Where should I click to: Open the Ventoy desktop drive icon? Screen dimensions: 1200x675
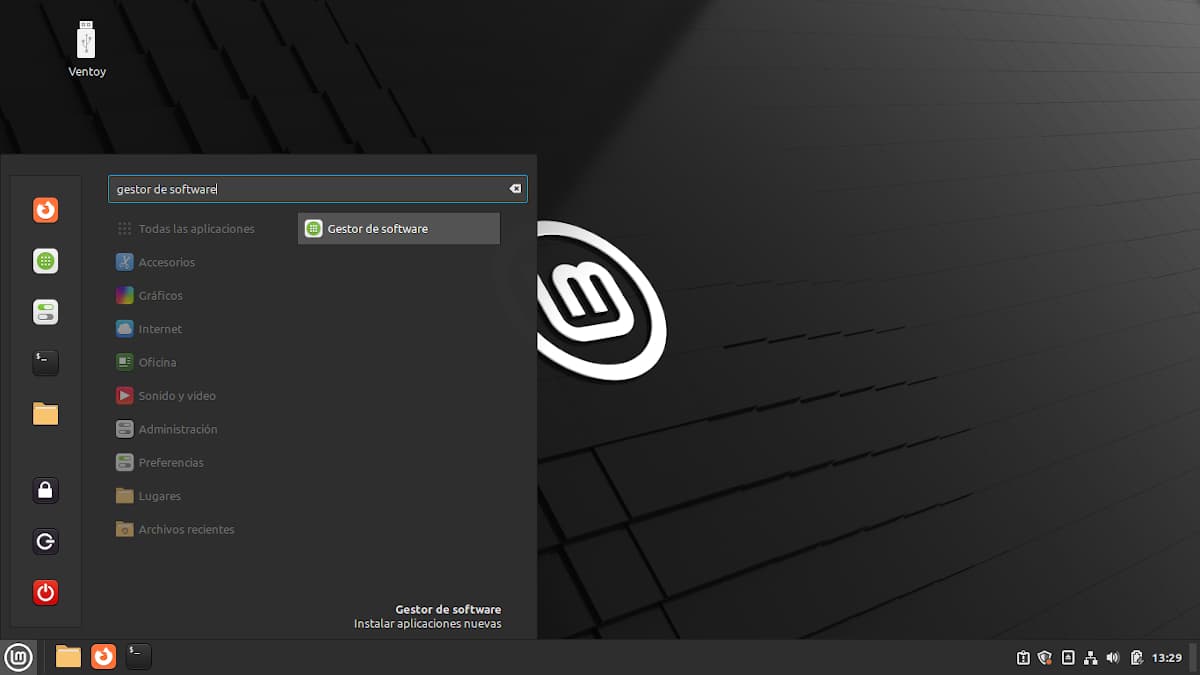(87, 42)
